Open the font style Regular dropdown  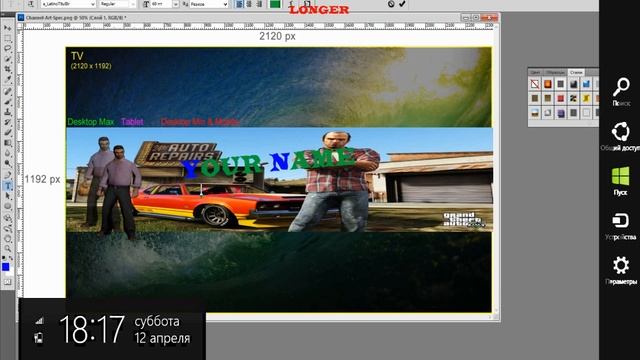pyautogui.click(x=117, y=4)
